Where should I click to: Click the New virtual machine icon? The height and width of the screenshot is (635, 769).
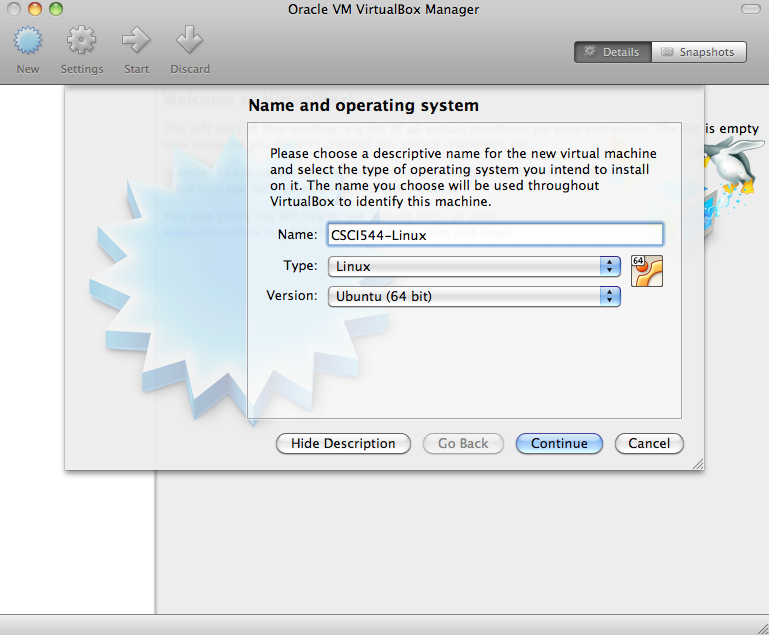[x=28, y=40]
